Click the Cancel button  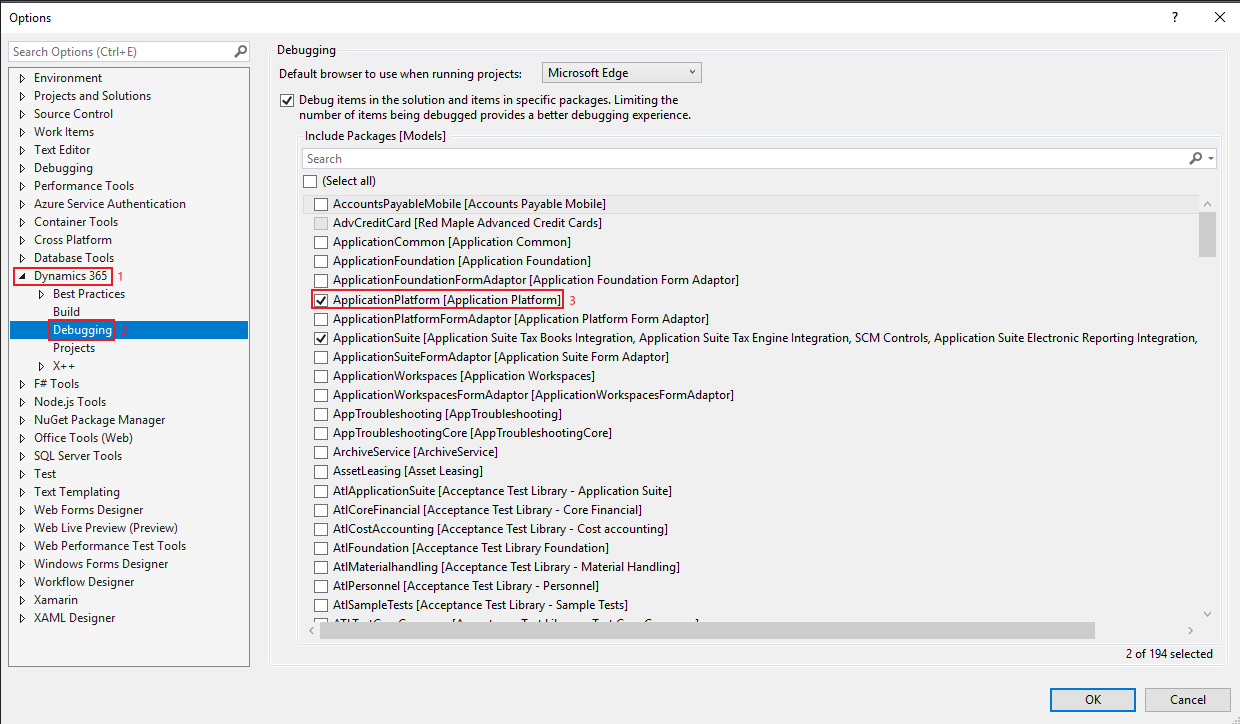click(x=1187, y=700)
